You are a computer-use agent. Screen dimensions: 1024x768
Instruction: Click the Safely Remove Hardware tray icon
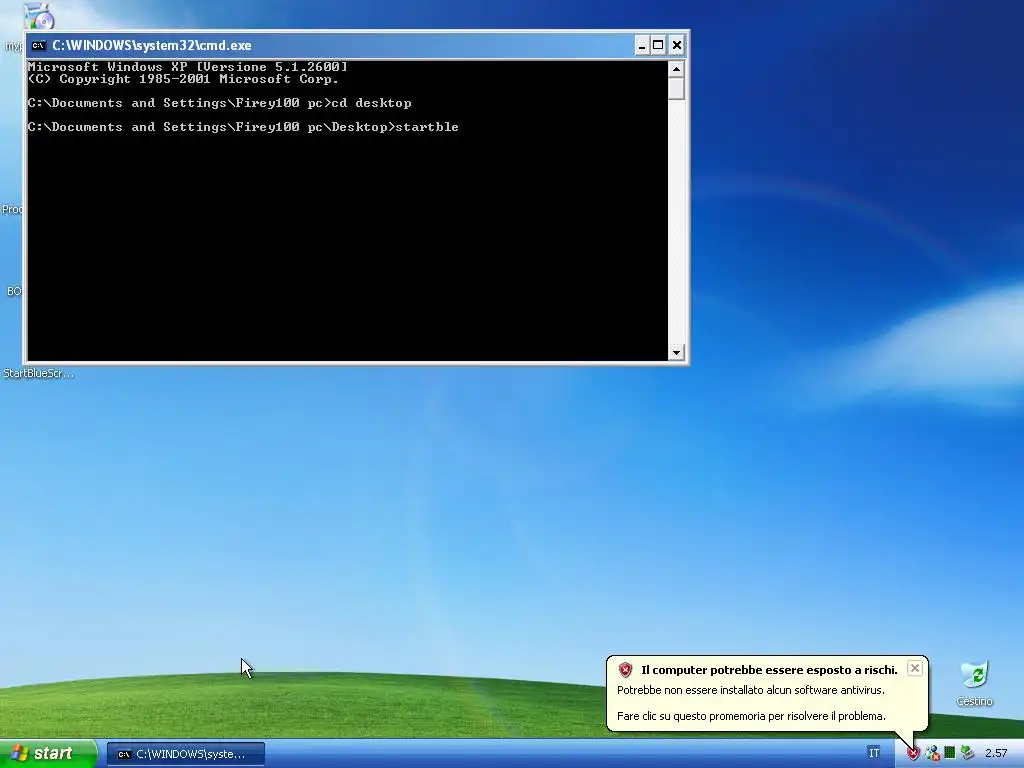[967, 753]
